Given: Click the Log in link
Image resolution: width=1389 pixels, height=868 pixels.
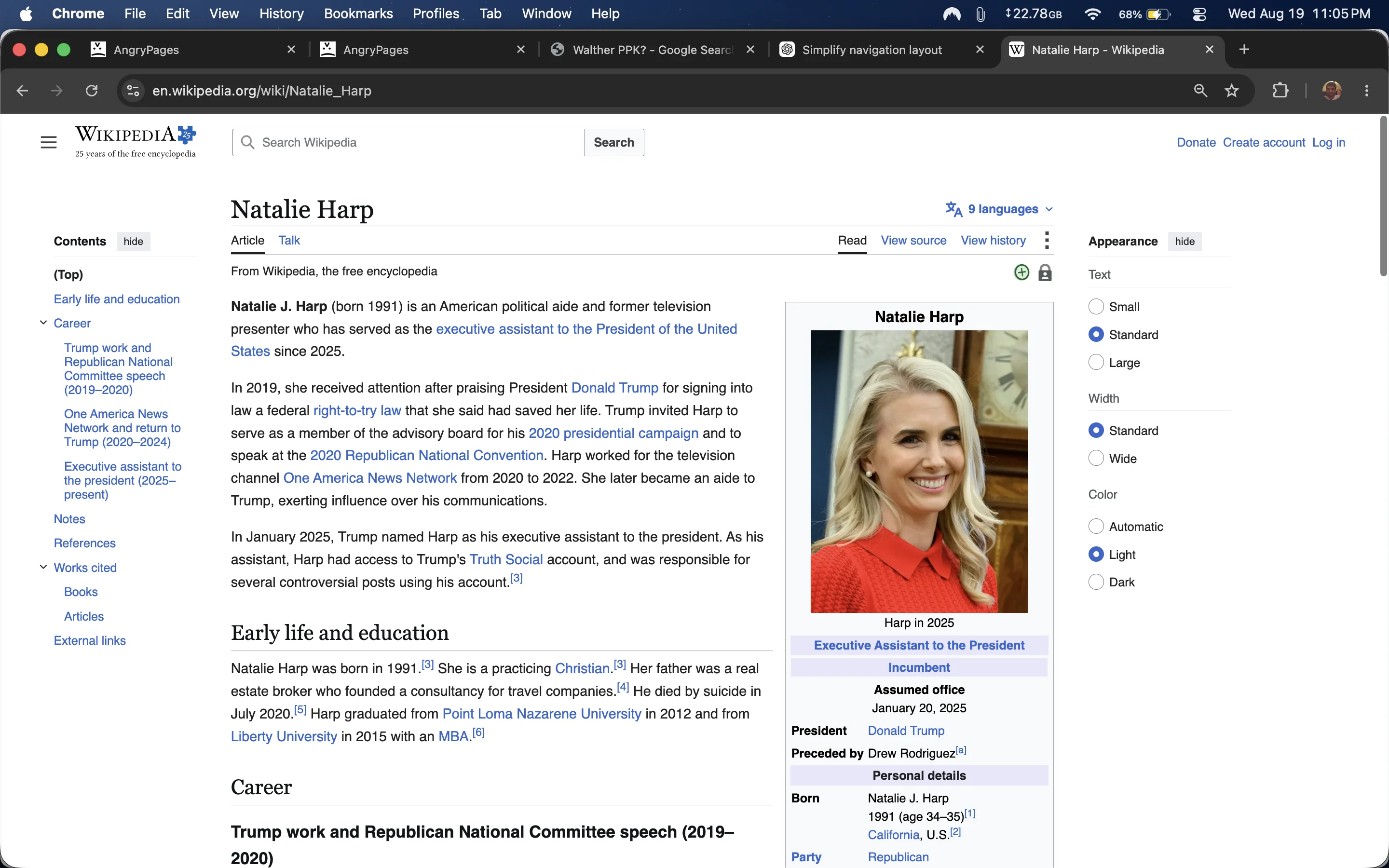Looking at the screenshot, I should tap(1328, 142).
